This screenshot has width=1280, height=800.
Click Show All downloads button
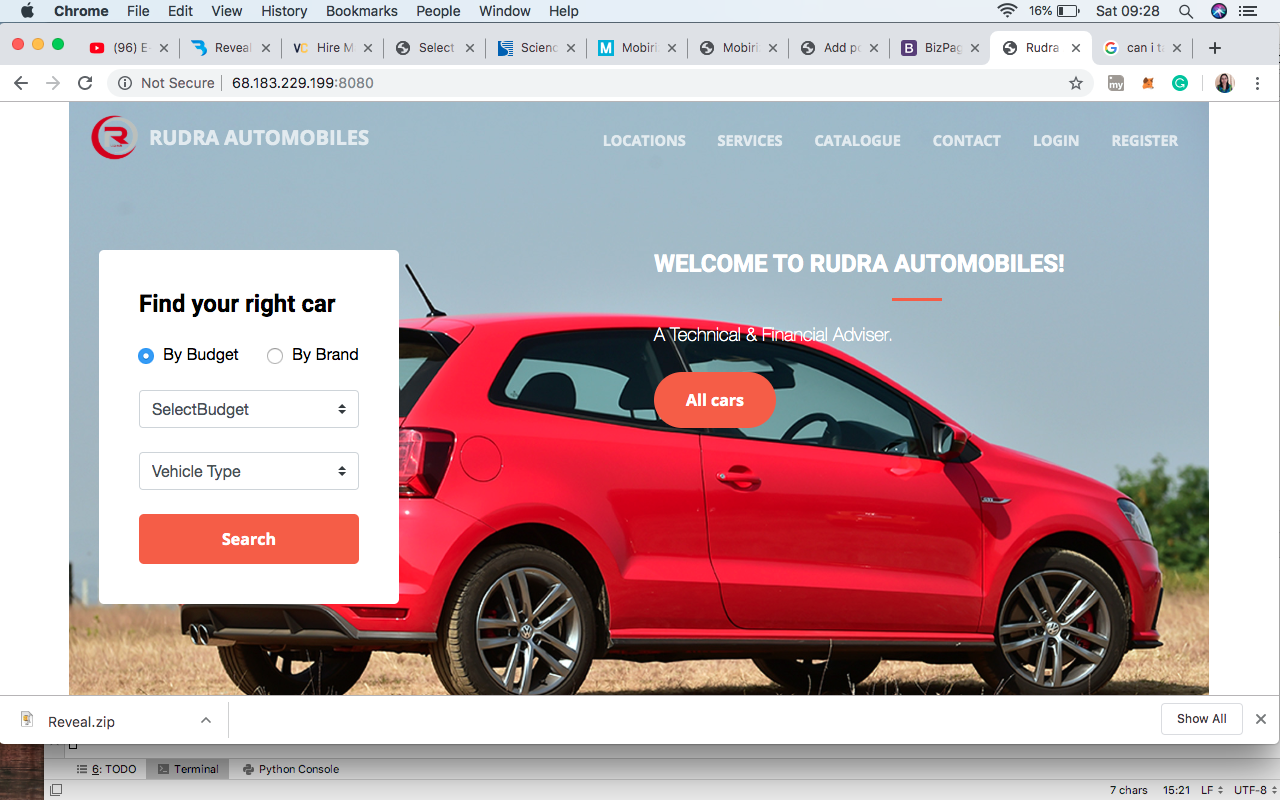1201,719
